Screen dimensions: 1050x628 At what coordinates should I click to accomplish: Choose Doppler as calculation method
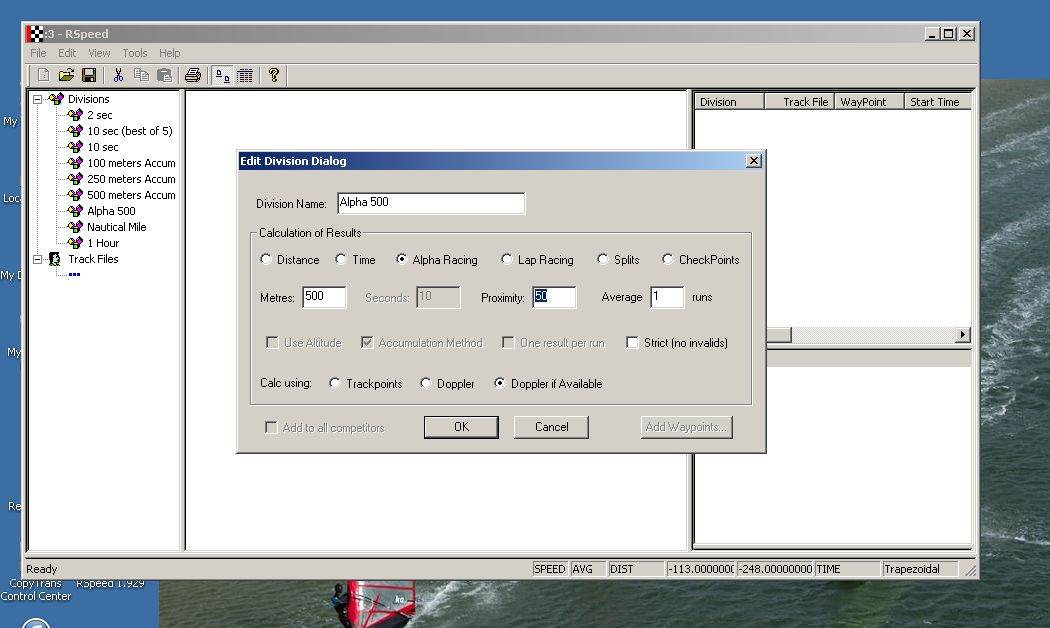tap(424, 383)
